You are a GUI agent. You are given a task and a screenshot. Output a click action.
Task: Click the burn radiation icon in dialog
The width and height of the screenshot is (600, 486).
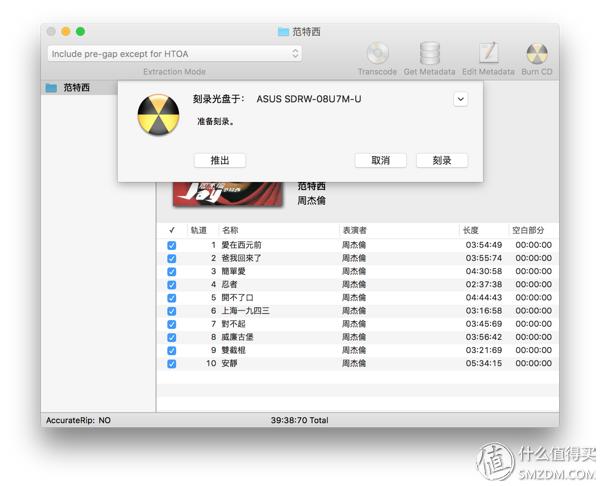pyautogui.click(x=158, y=114)
